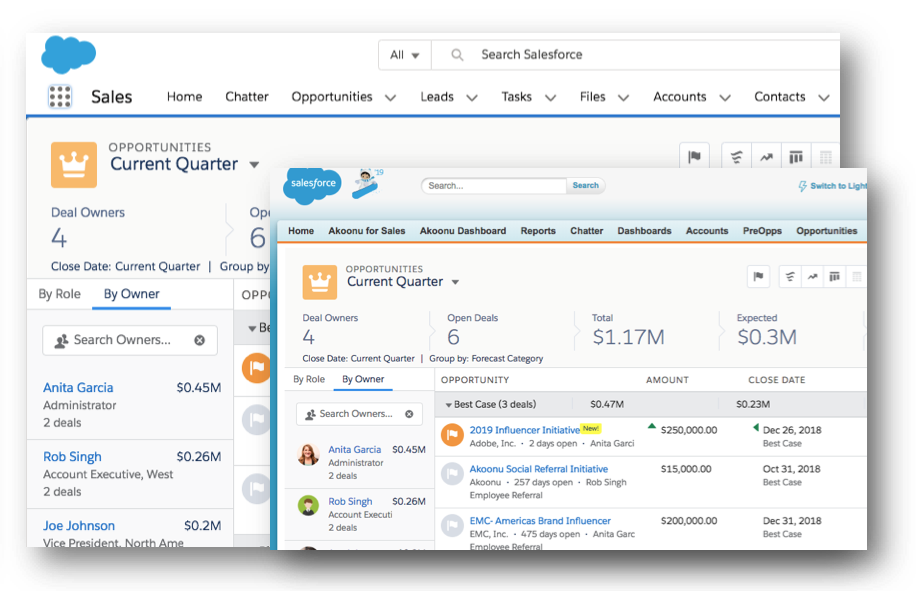Open Akoonu Dashboard tab
The width and height of the screenshot is (916, 591).
[x=463, y=231]
